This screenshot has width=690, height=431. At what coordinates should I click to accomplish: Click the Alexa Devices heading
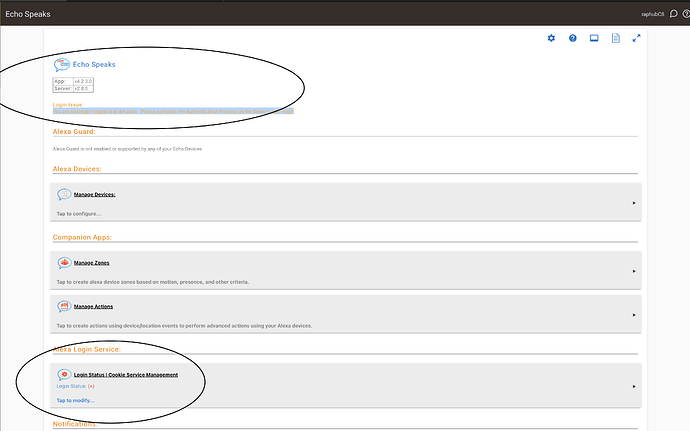[x=77, y=169]
